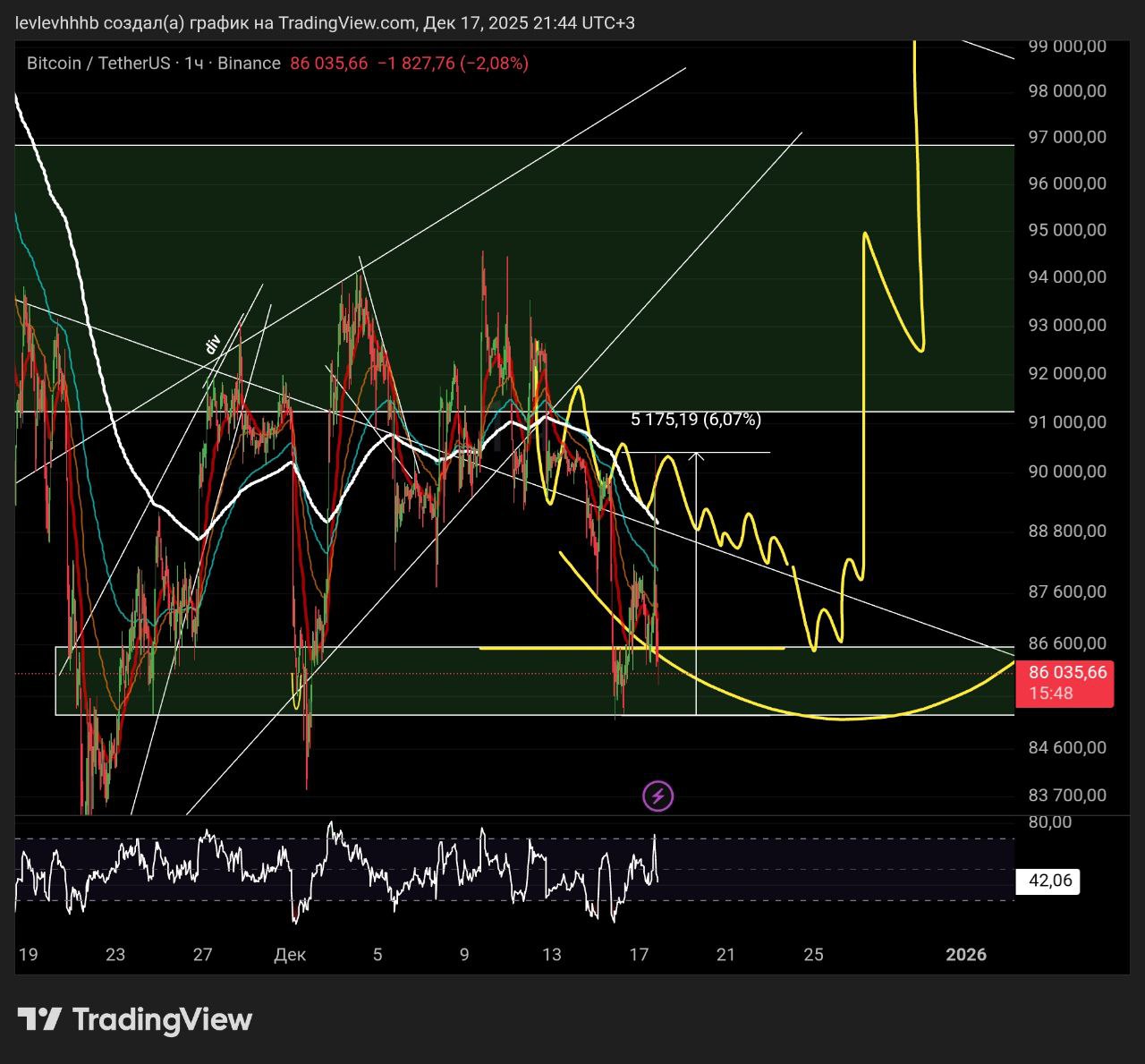
Task: Click the 'div' text annotation on chart
Action: point(213,345)
